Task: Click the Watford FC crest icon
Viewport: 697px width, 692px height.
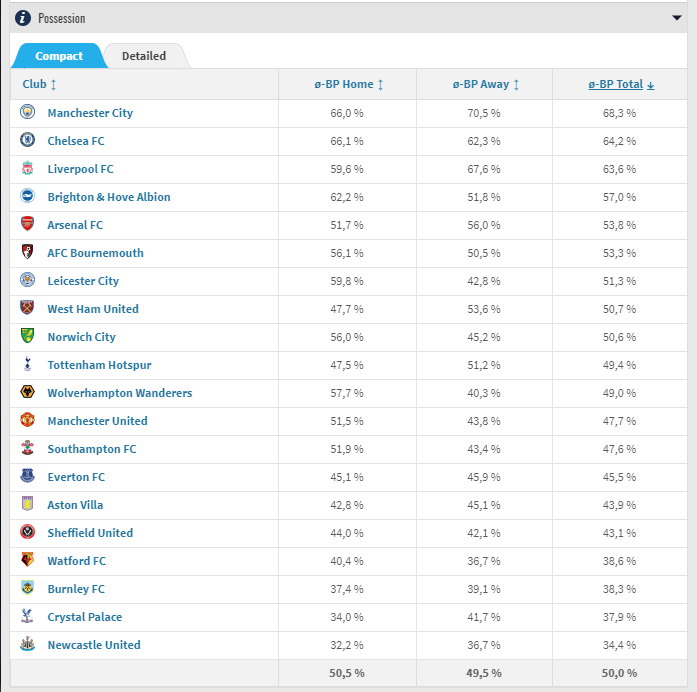Action: (x=28, y=560)
